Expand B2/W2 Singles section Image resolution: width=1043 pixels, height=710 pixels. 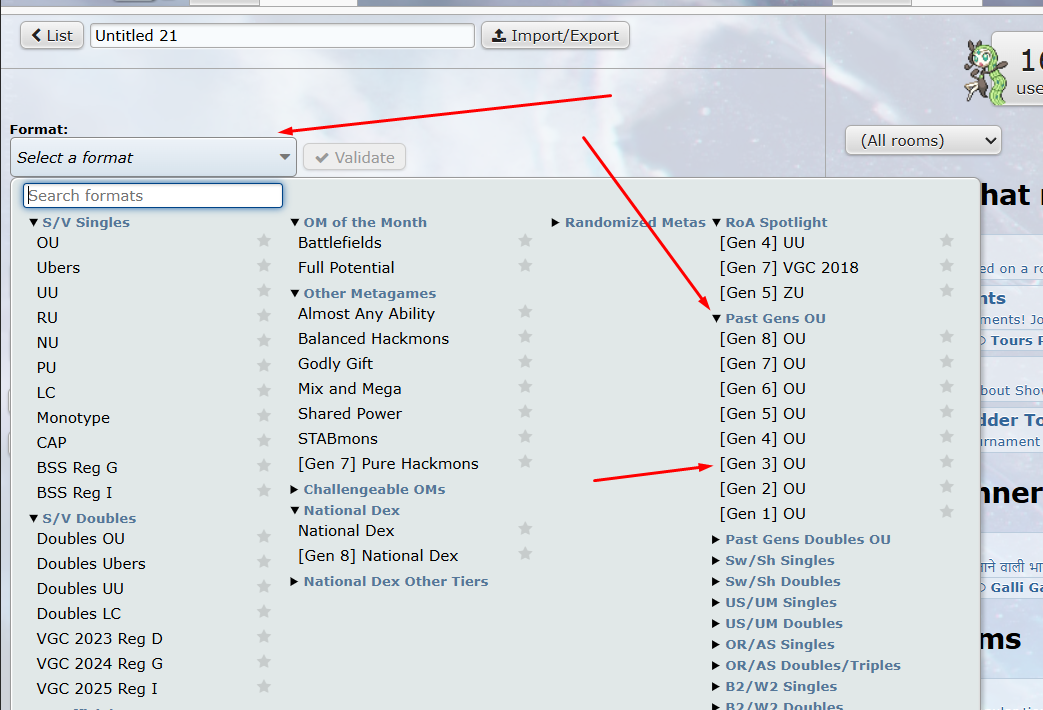point(774,686)
